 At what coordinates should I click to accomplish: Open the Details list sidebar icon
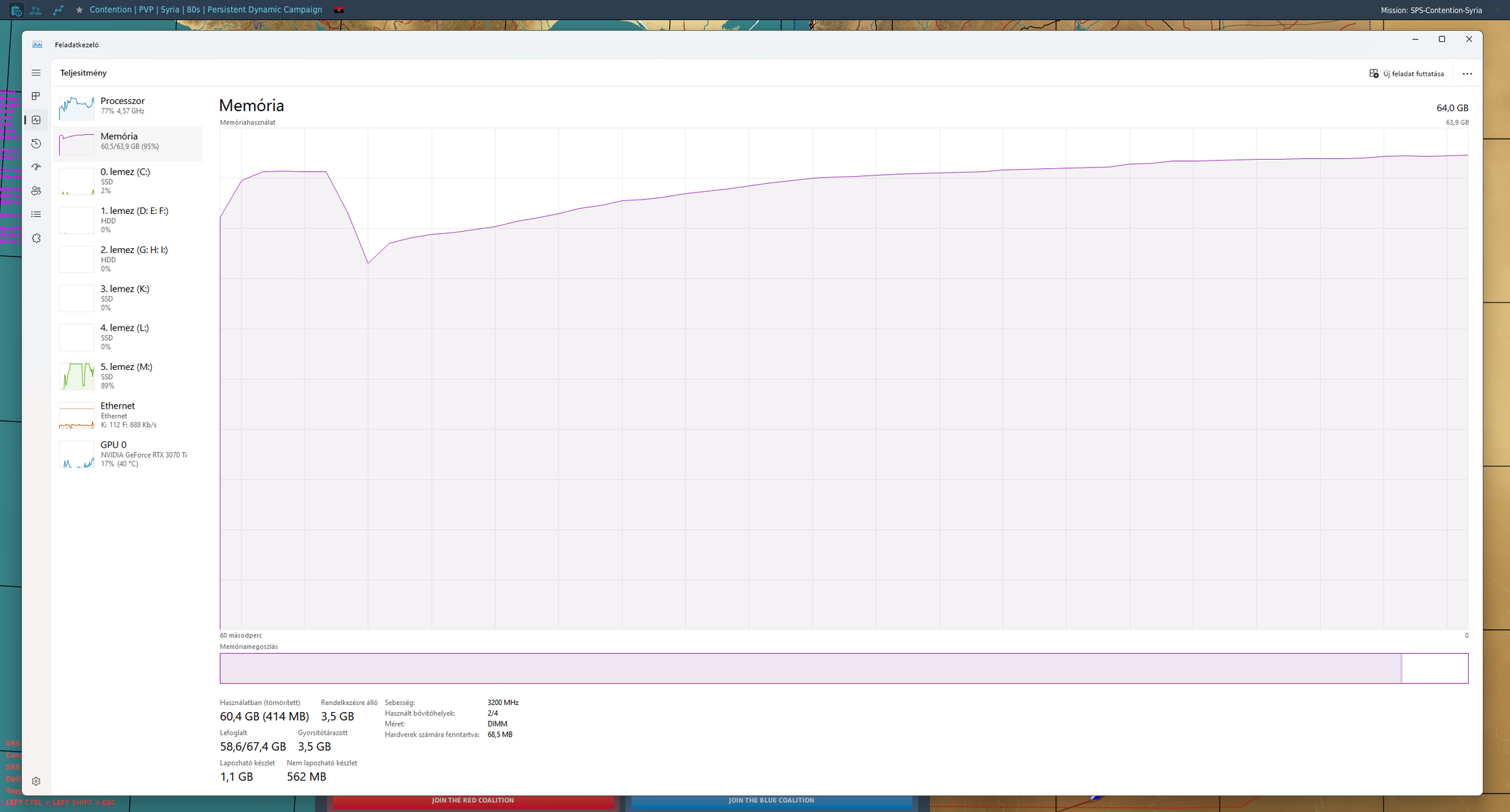[36, 215]
